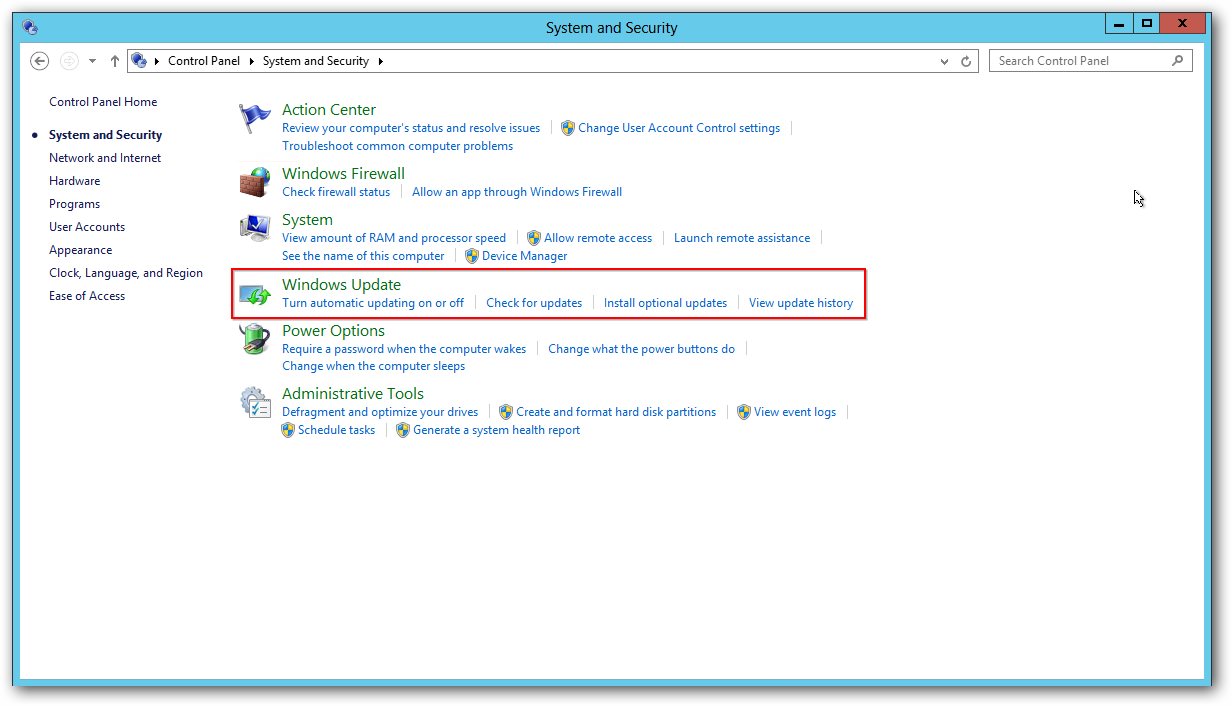The image size is (1232, 706).
Task: Click Change when the computer sleeps
Action: point(374,367)
